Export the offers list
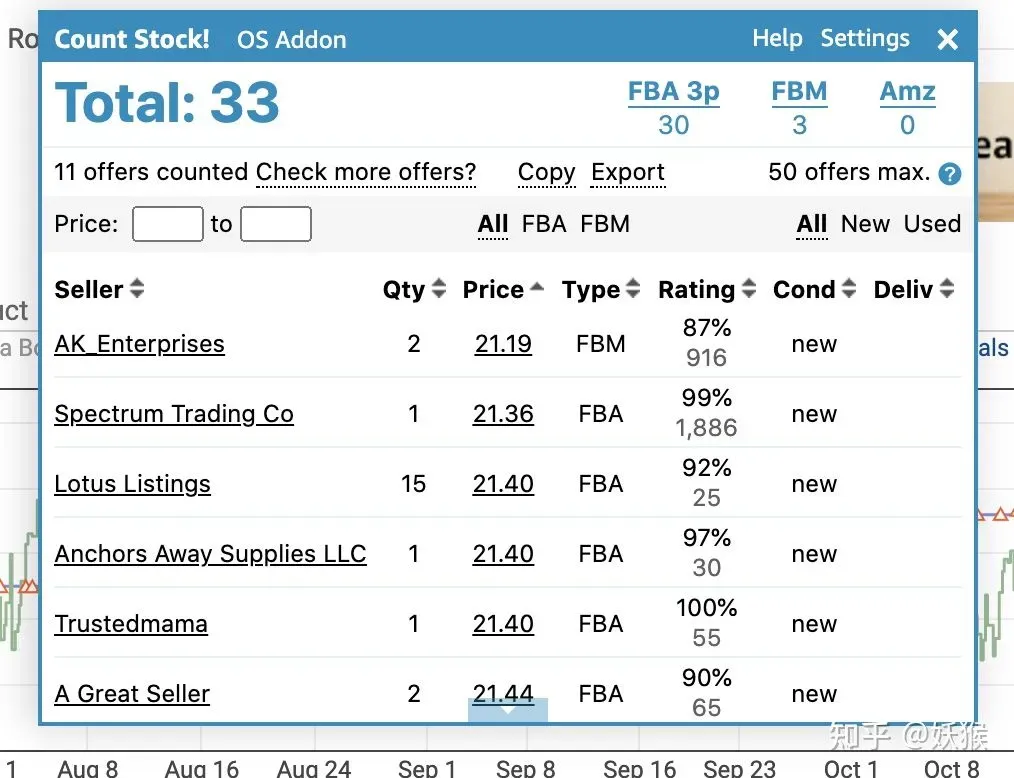This screenshot has height=778, width=1014. coord(628,173)
